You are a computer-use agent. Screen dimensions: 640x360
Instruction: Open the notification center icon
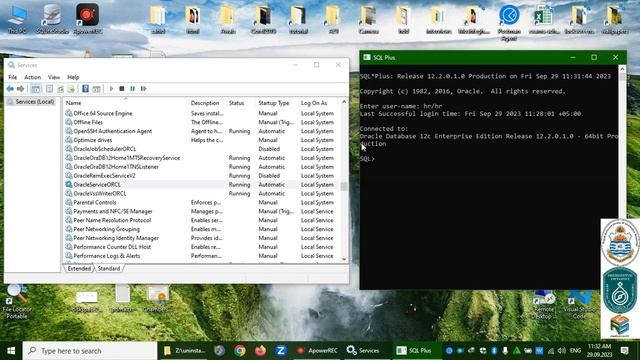[624, 351]
